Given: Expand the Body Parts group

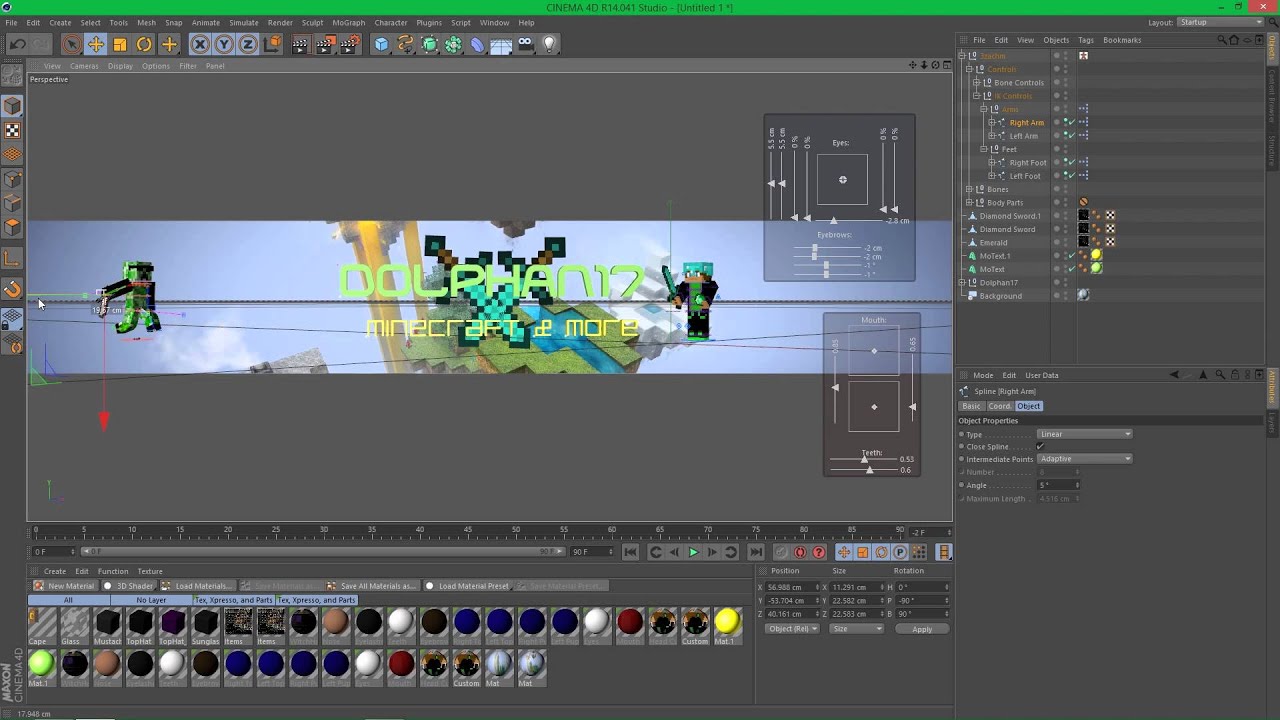Looking at the screenshot, I should pos(969,202).
